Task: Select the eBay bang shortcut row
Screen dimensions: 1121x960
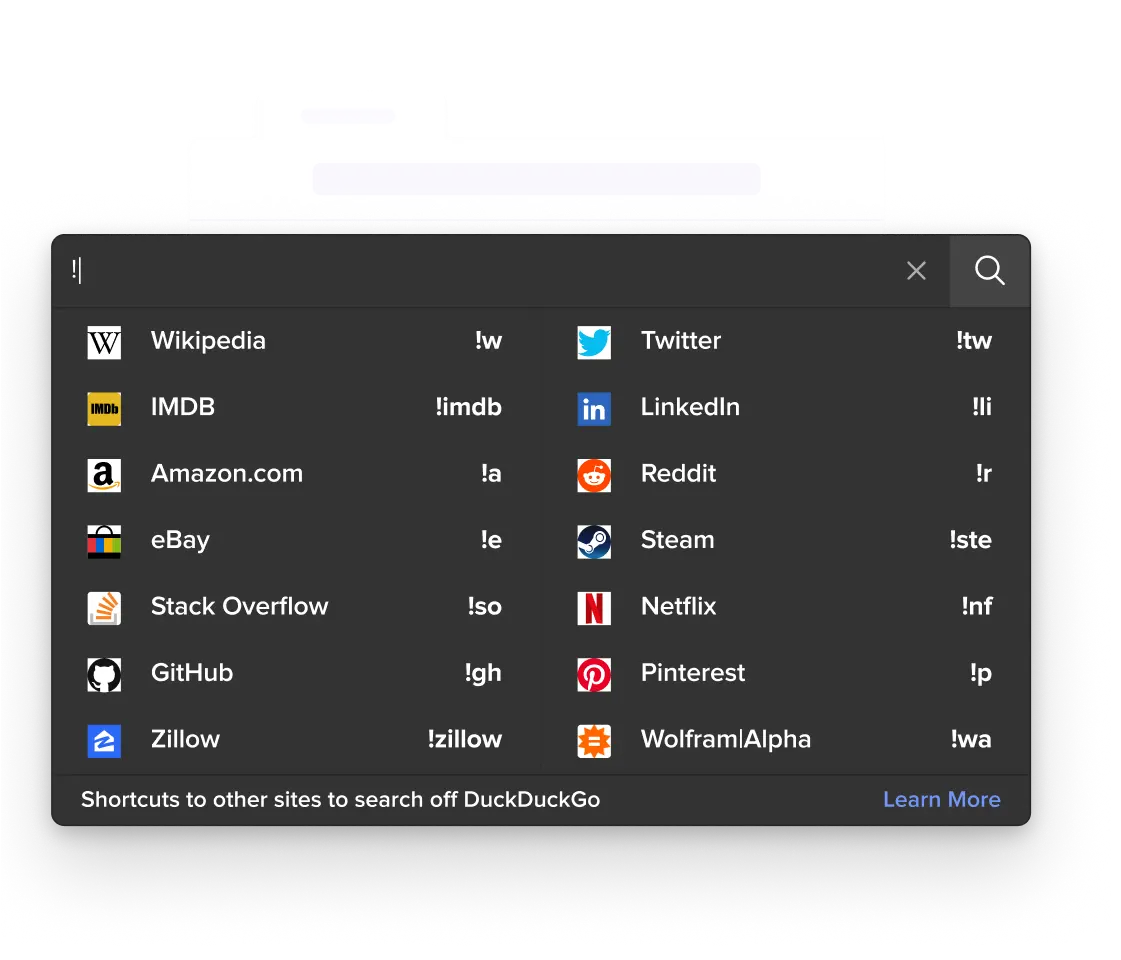Action: (x=297, y=541)
